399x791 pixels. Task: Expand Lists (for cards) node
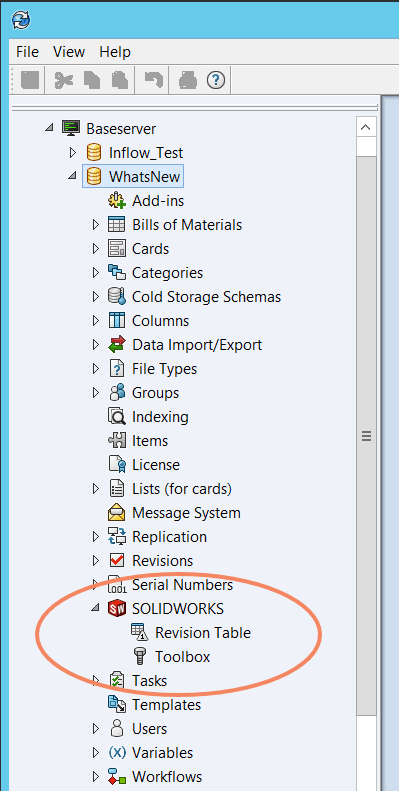(x=96, y=489)
